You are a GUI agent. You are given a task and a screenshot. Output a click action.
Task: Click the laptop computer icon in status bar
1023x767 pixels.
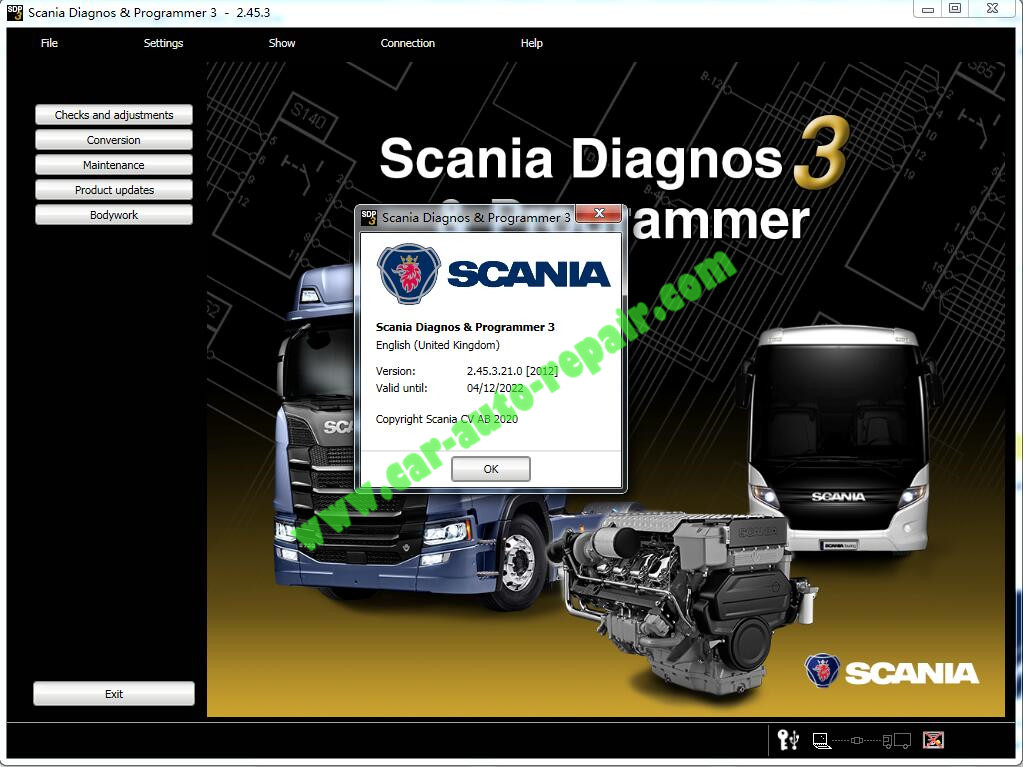[x=821, y=740]
